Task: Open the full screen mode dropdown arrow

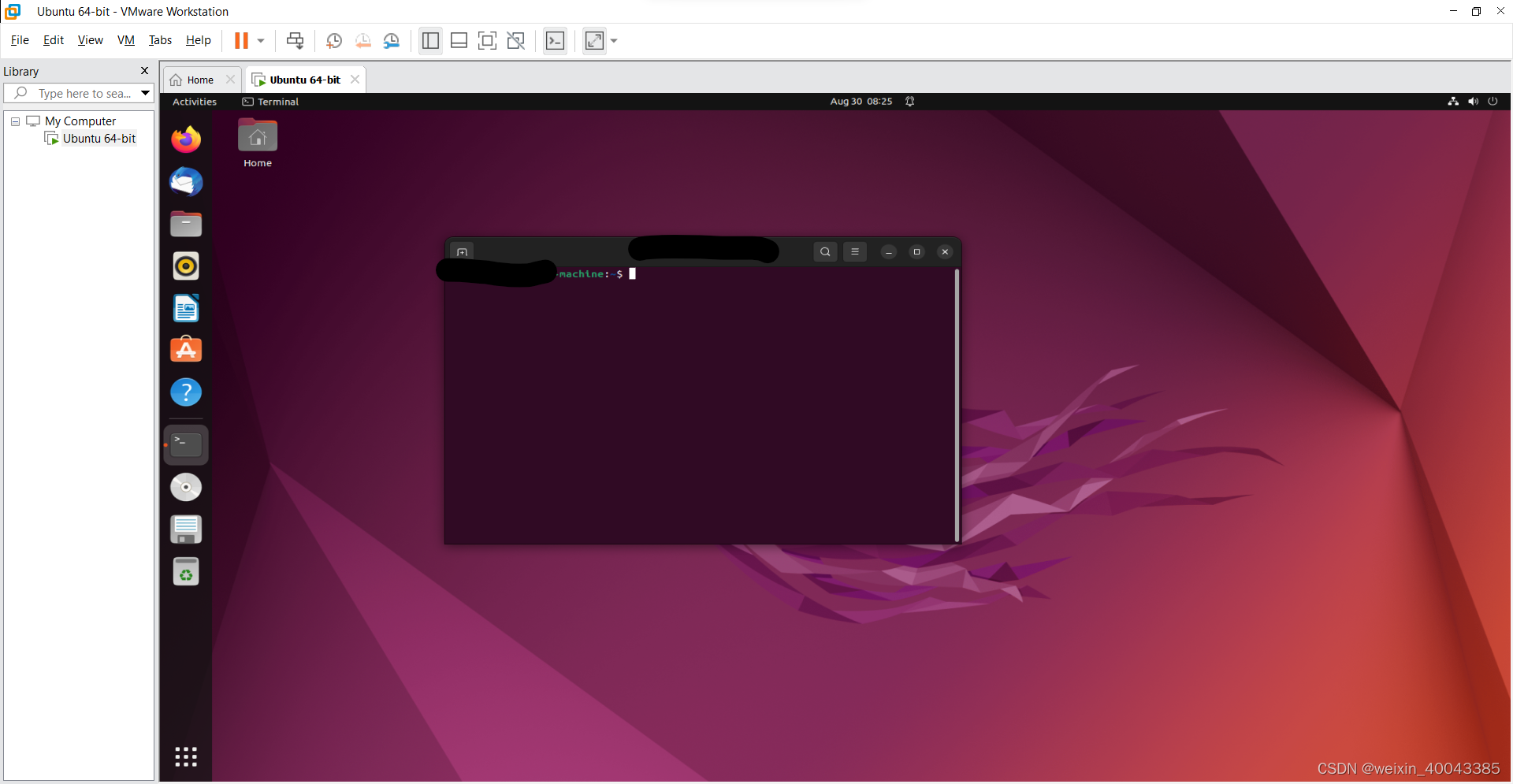Action: pyautogui.click(x=614, y=40)
